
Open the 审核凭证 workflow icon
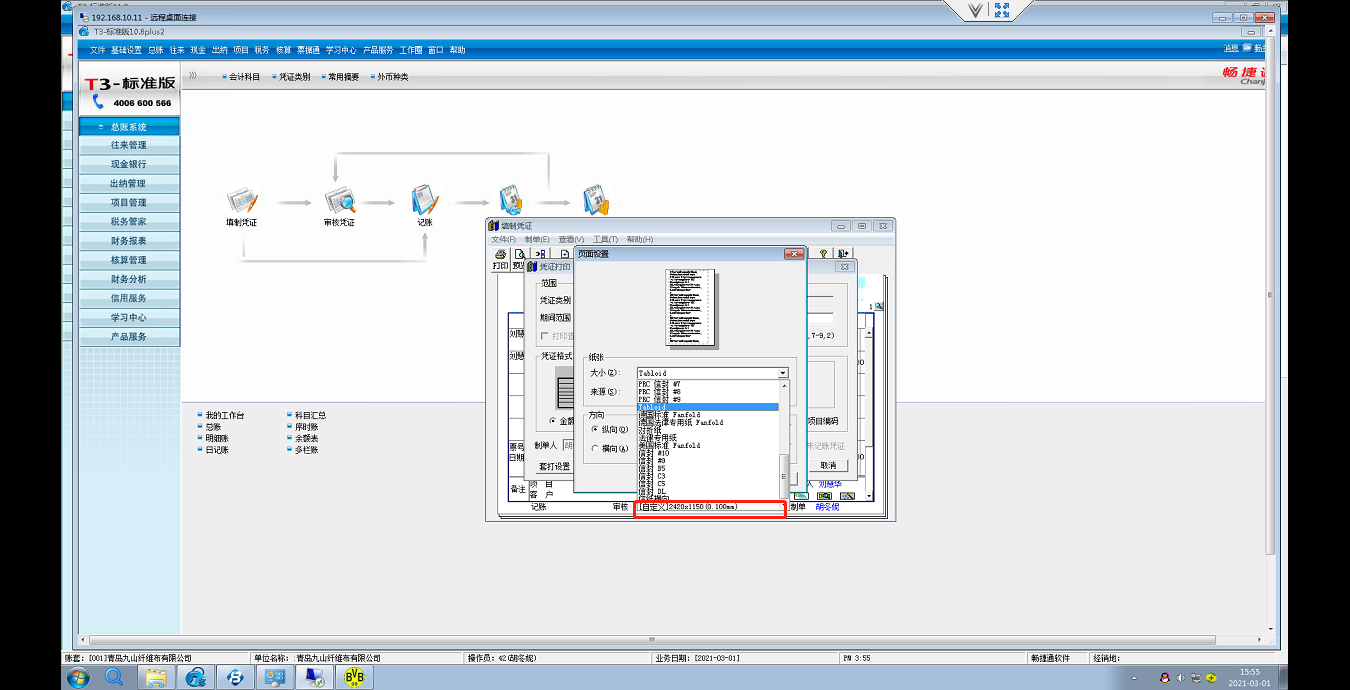[339, 200]
